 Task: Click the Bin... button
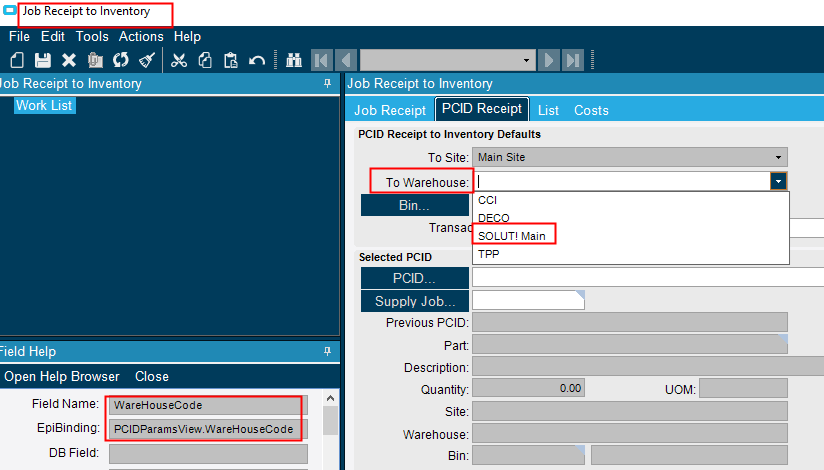coord(415,205)
